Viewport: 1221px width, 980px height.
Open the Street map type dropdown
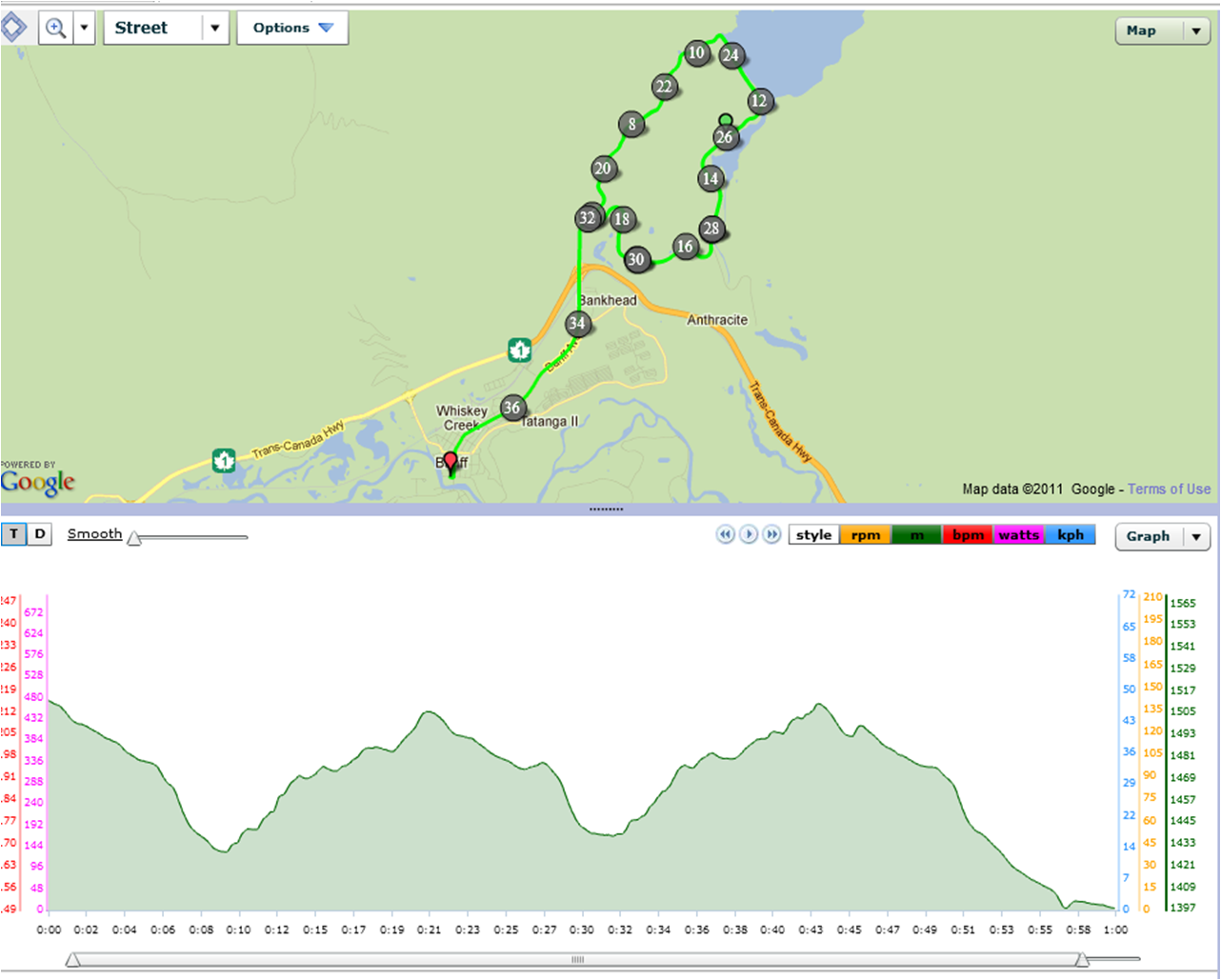[214, 27]
